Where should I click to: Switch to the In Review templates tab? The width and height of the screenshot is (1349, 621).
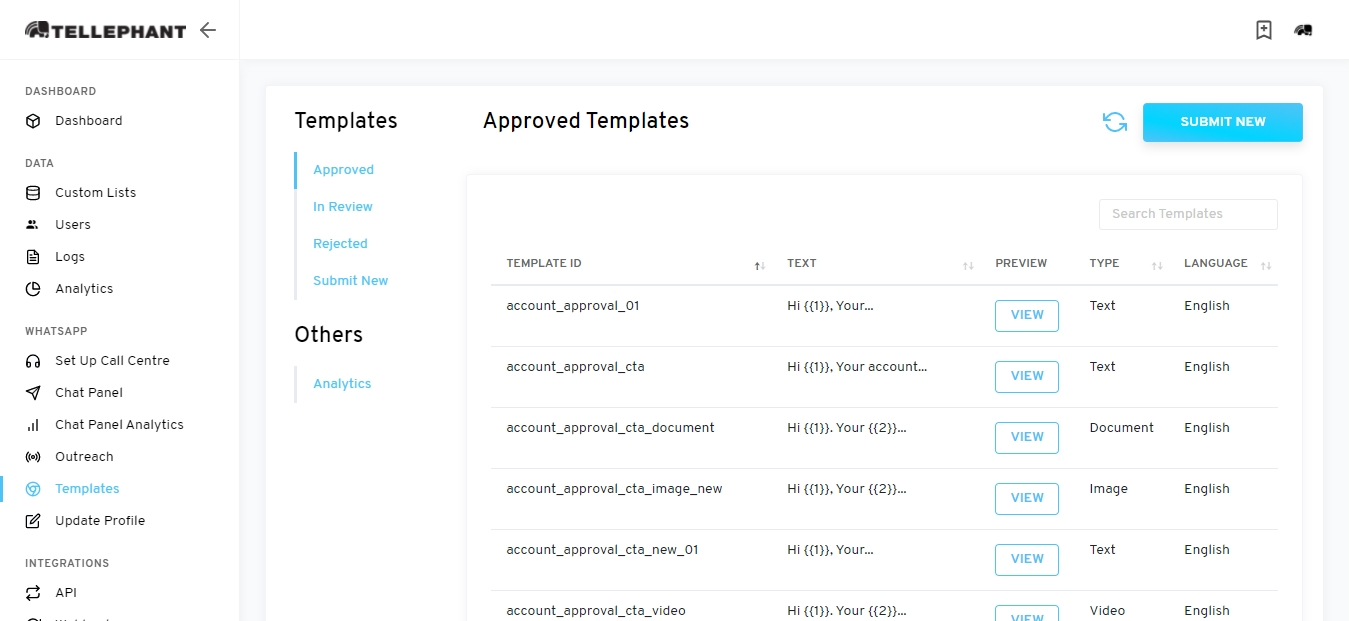(343, 207)
